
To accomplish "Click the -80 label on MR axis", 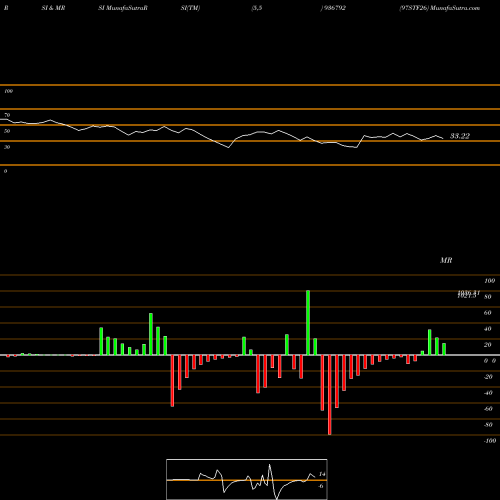I will 488,425.
